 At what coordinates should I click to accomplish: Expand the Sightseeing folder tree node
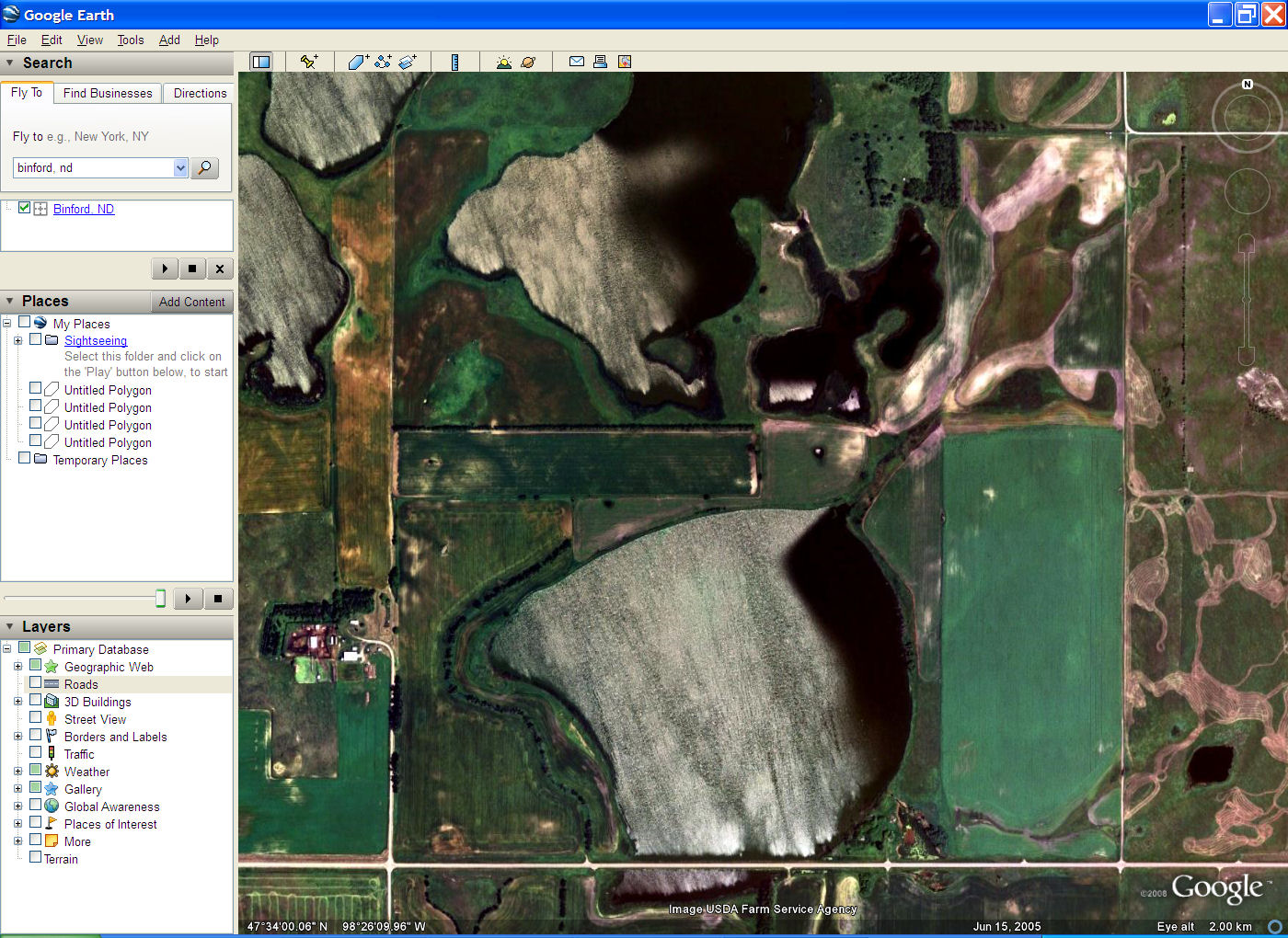(x=17, y=340)
